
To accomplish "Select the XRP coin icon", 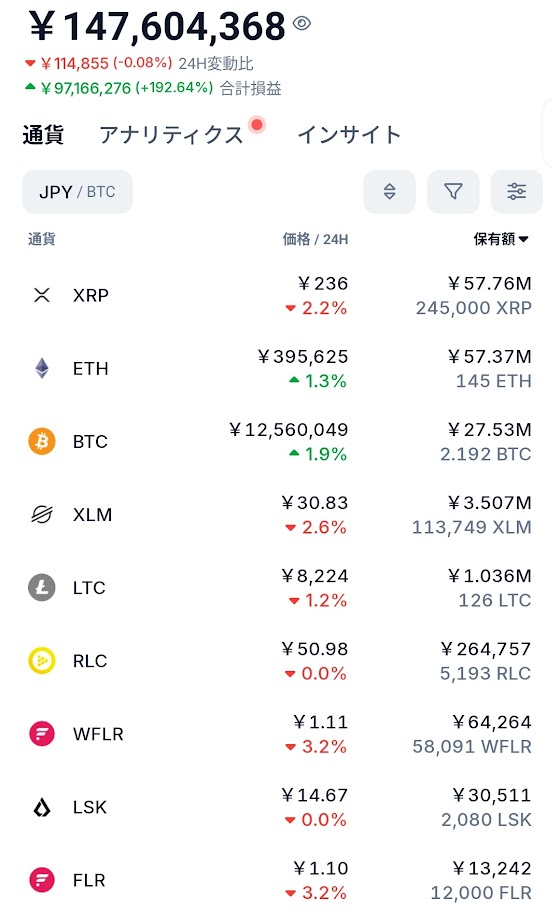I will tap(42, 295).
